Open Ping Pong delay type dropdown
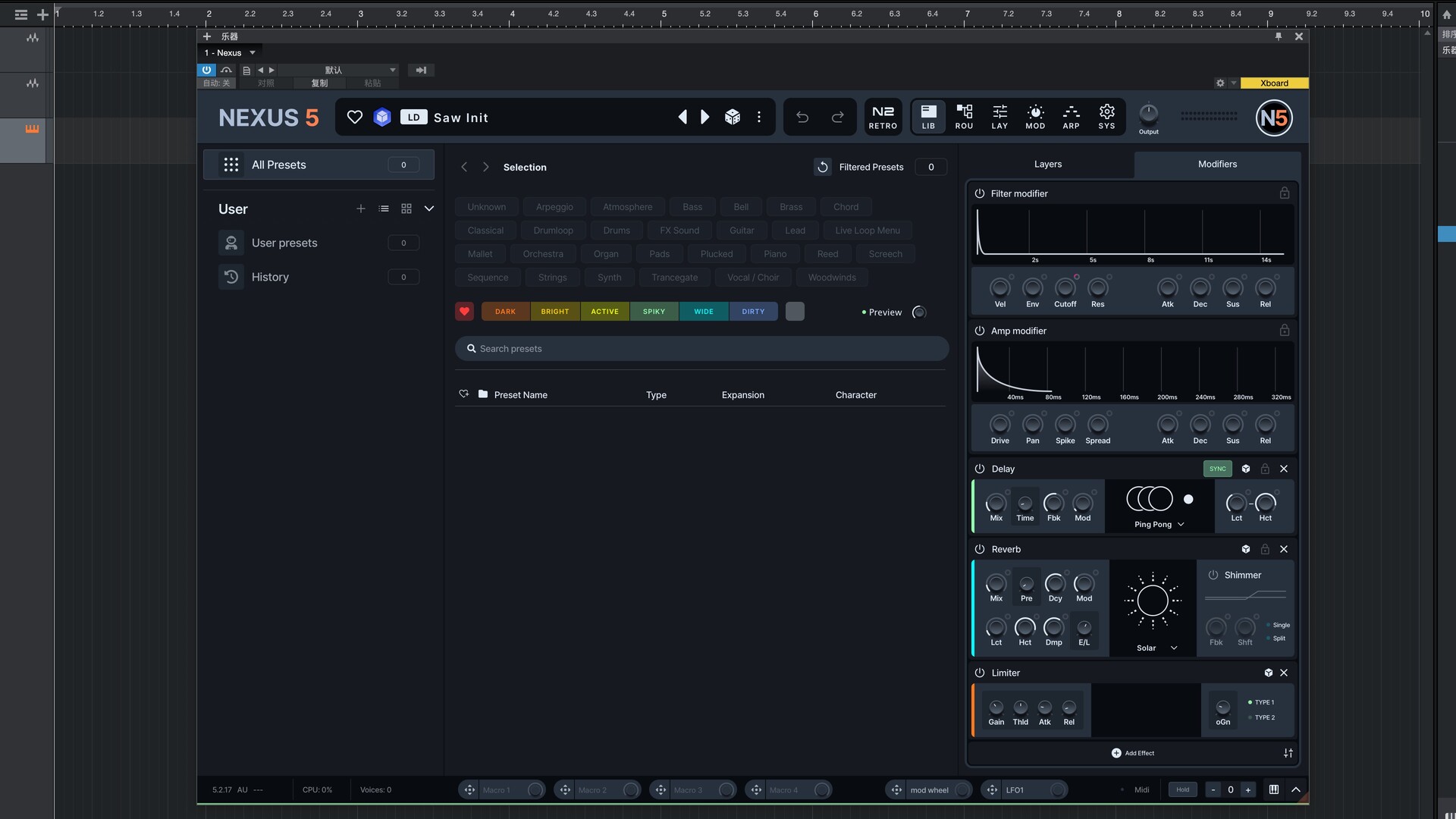This screenshot has width=1456, height=819. (1159, 525)
